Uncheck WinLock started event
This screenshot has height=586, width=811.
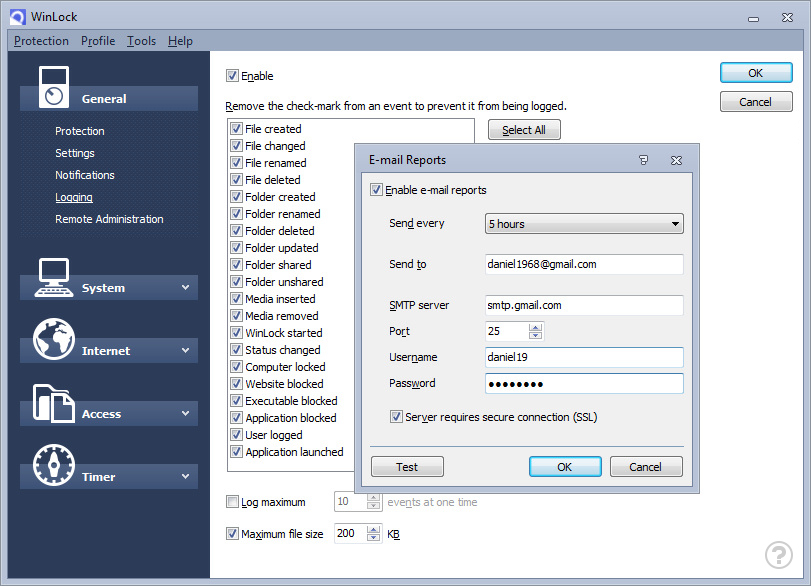point(236,333)
